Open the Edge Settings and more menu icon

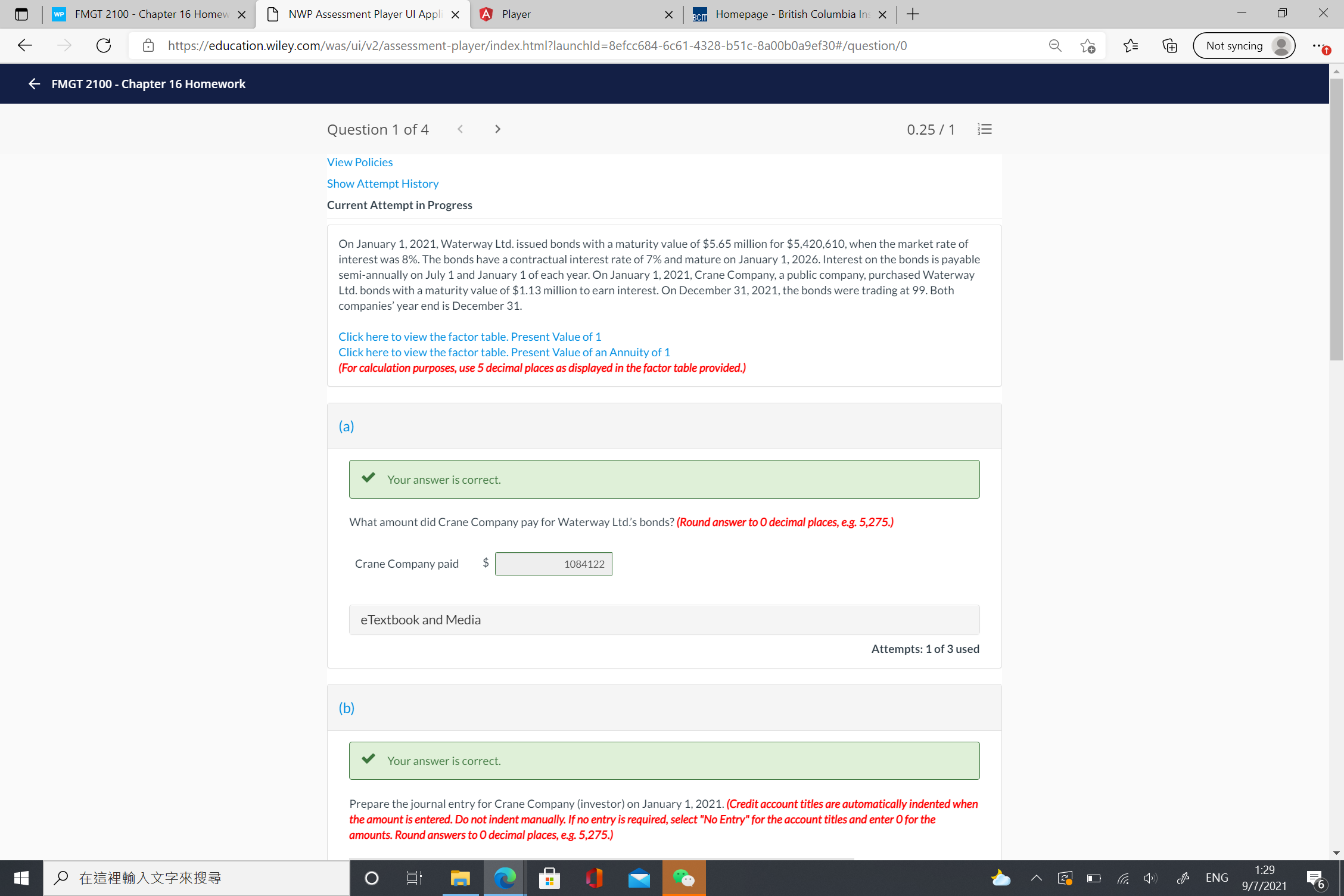click(1320, 45)
